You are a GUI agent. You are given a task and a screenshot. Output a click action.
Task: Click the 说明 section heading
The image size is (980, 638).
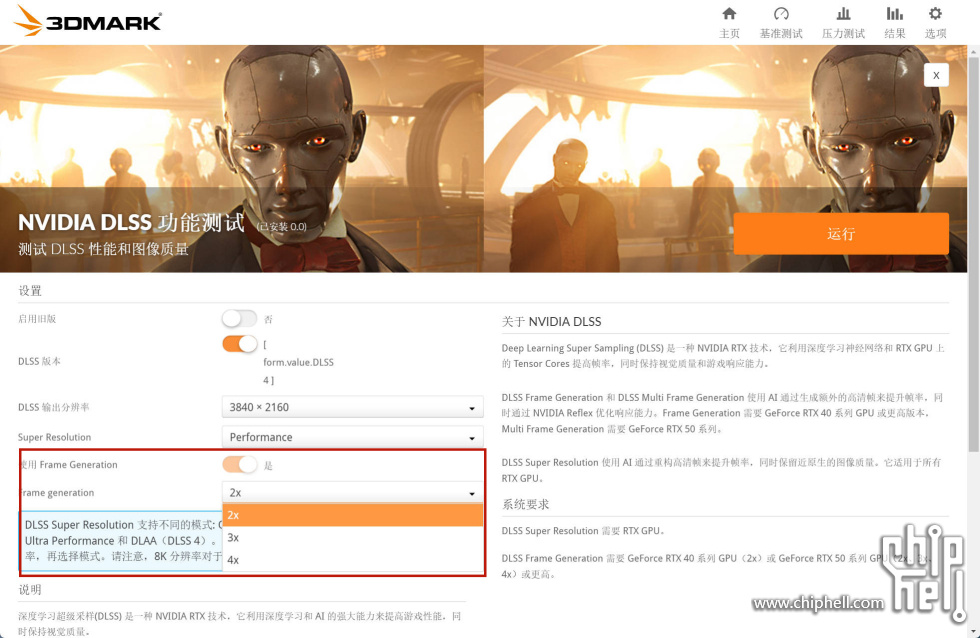(30, 589)
